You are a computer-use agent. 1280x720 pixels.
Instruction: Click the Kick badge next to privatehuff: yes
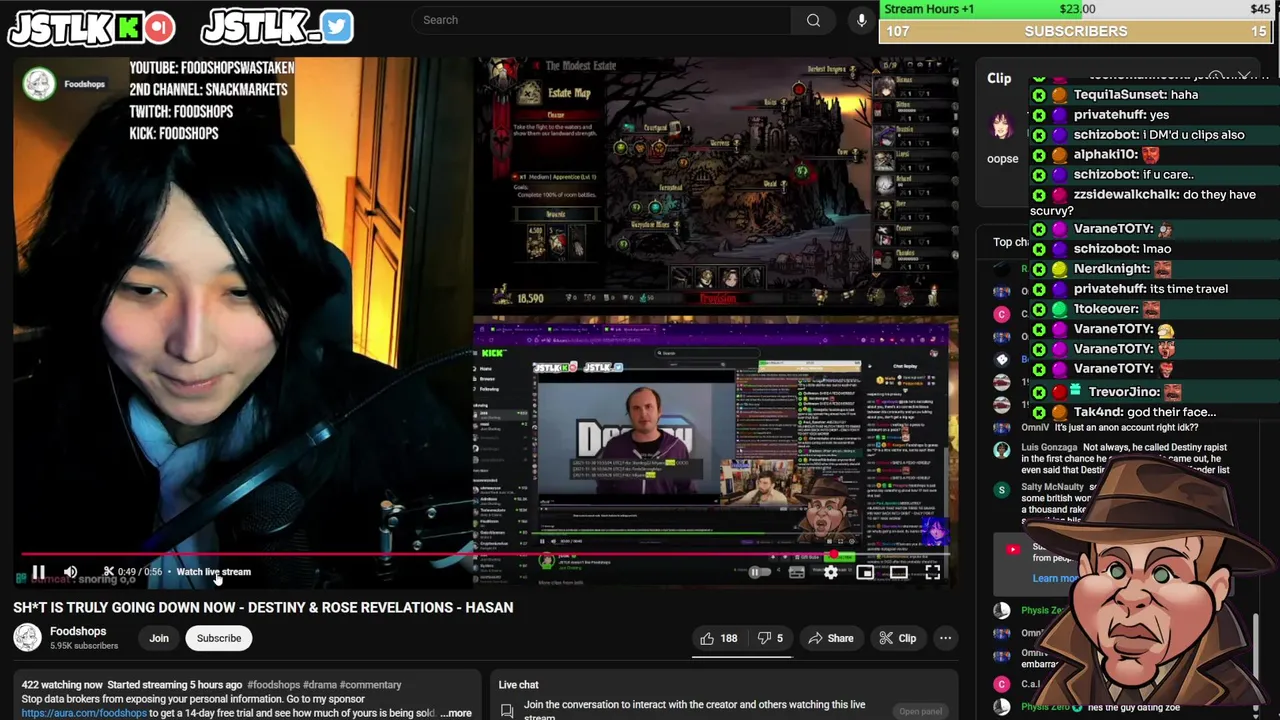pos(1039,115)
